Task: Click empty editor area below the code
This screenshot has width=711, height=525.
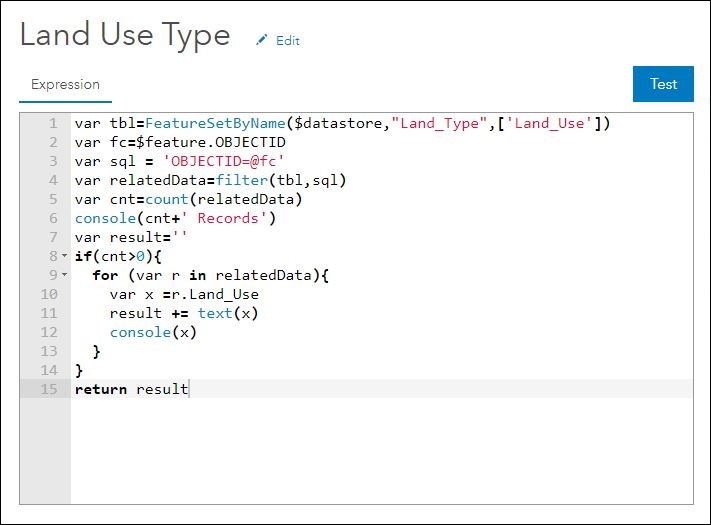Action: 381,451
